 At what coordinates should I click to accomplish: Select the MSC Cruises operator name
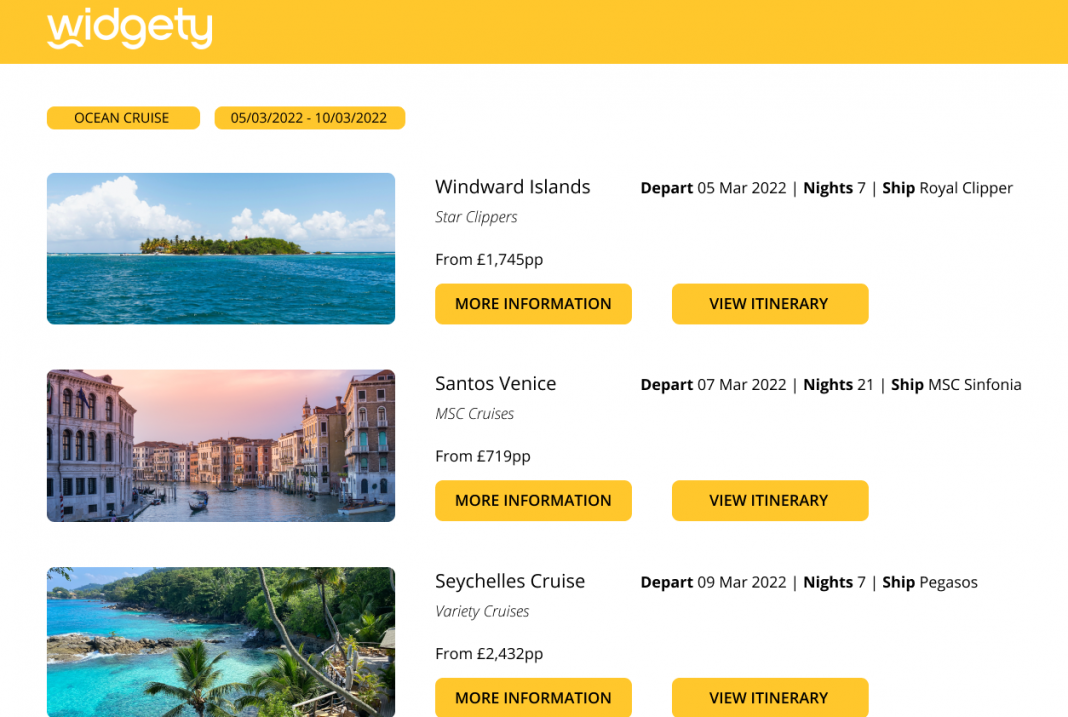474,413
